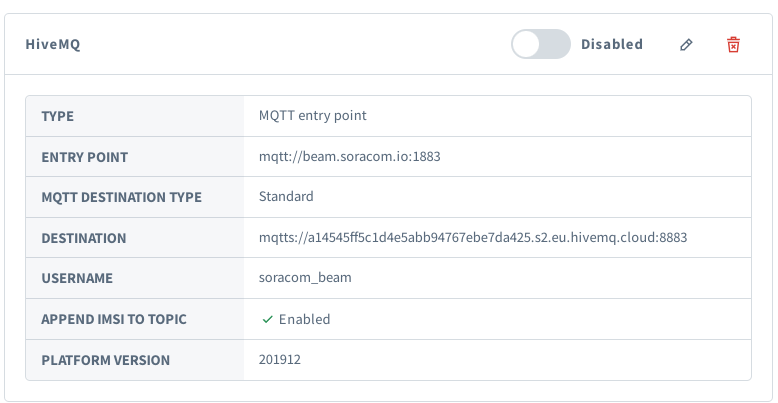The height and width of the screenshot is (403, 778).
Task: Delete HiveMQ using the red trash icon
Action: (x=733, y=45)
